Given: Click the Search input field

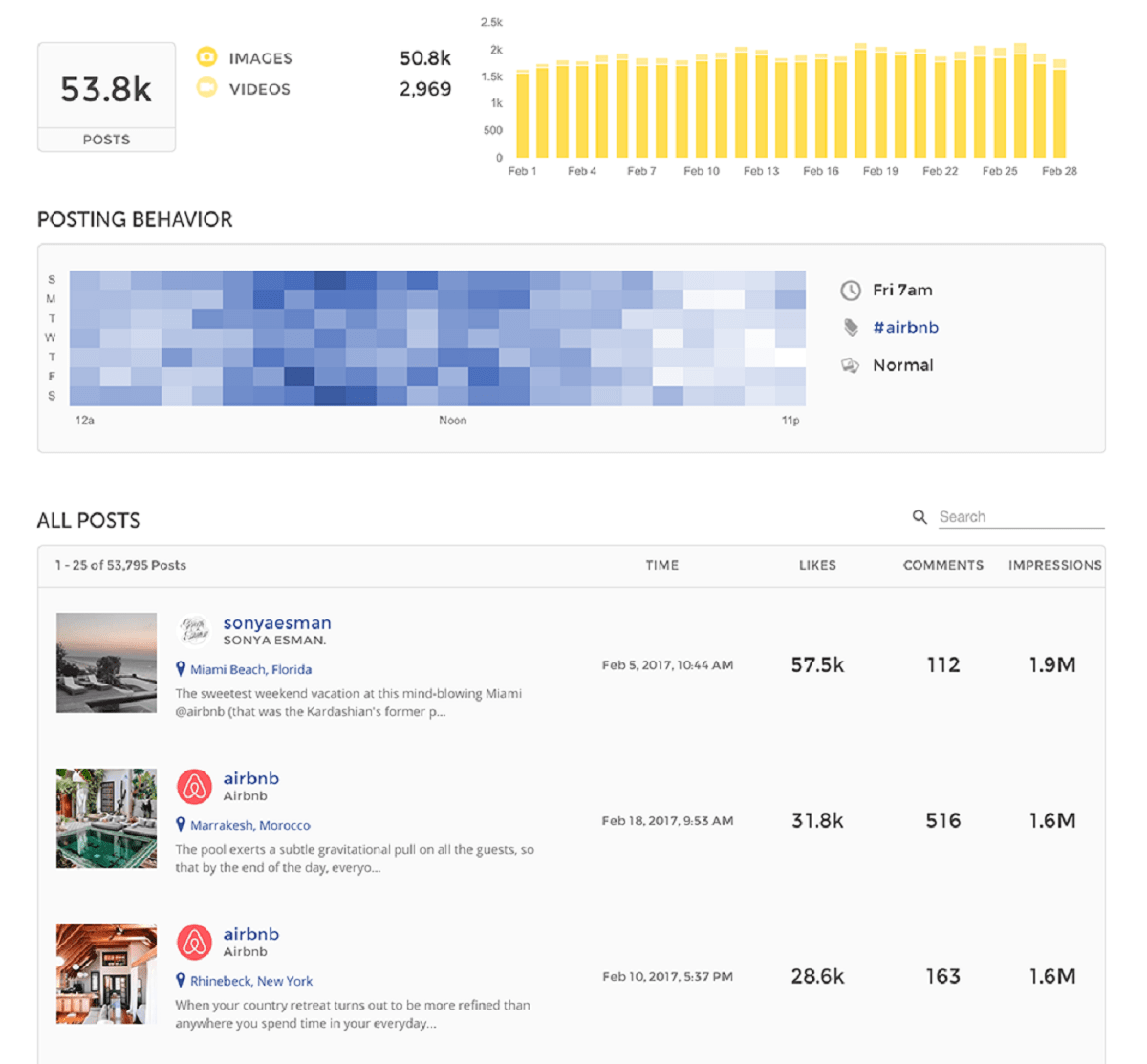Looking at the screenshot, I should [1020, 517].
